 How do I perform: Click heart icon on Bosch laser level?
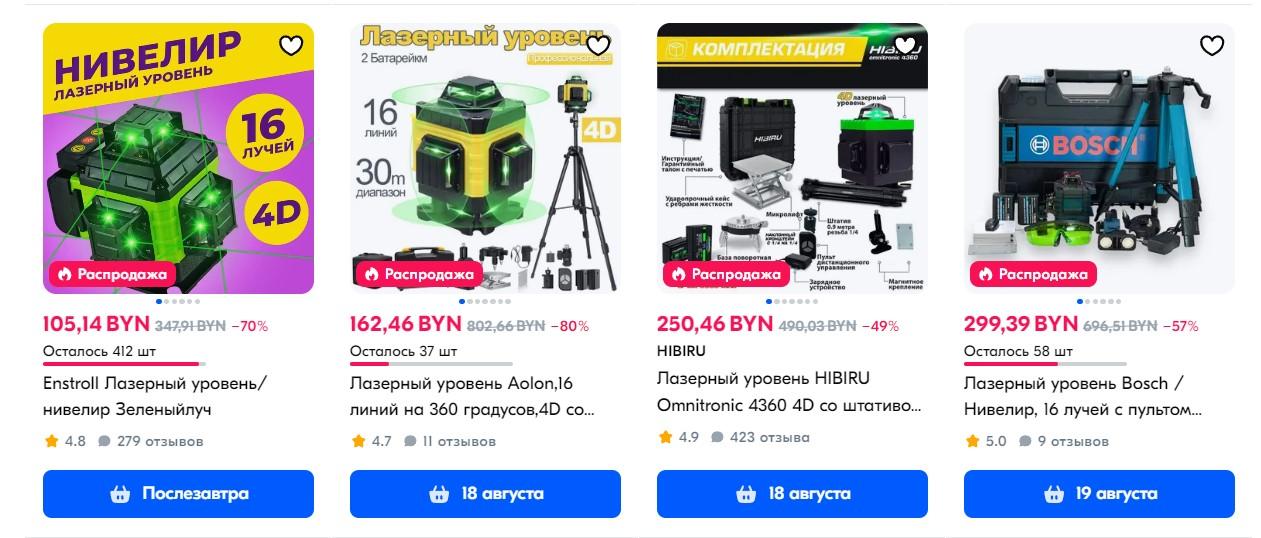point(1211,45)
